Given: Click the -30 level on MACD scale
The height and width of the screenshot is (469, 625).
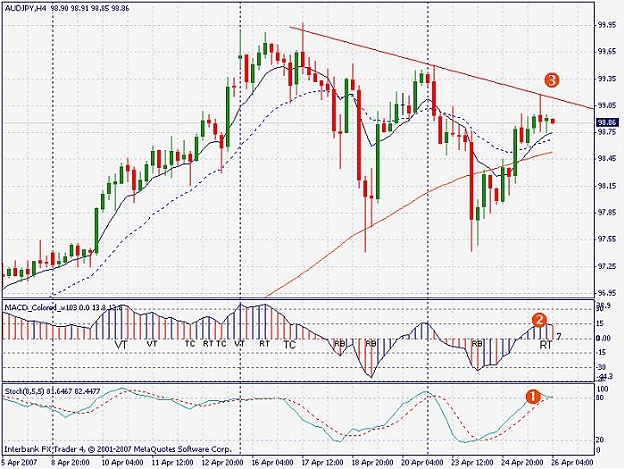Looking at the screenshot, I should [x=602, y=367].
